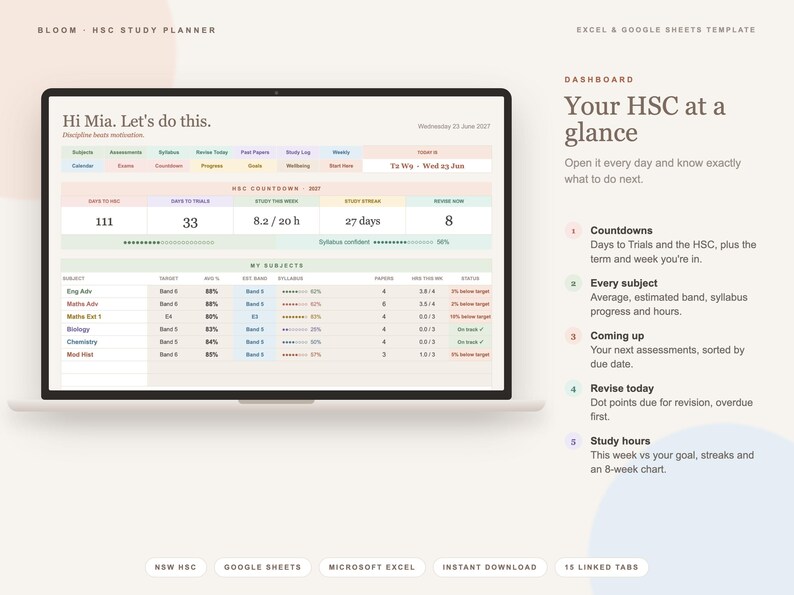Image resolution: width=794 pixels, height=595 pixels.
Task: Click Biology's 'On track' status cell
Action: [x=470, y=330]
